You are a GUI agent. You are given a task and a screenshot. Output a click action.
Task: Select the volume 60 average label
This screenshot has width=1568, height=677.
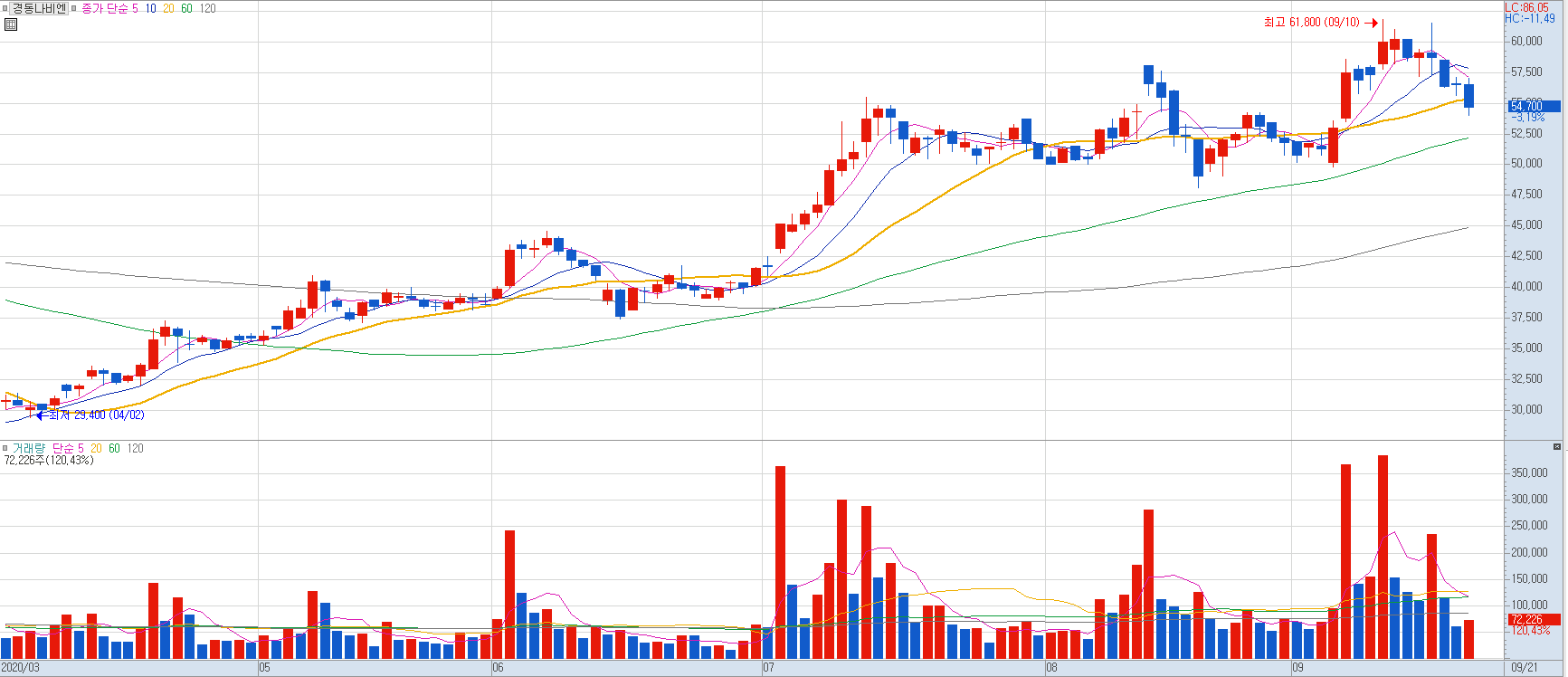(114, 448)
